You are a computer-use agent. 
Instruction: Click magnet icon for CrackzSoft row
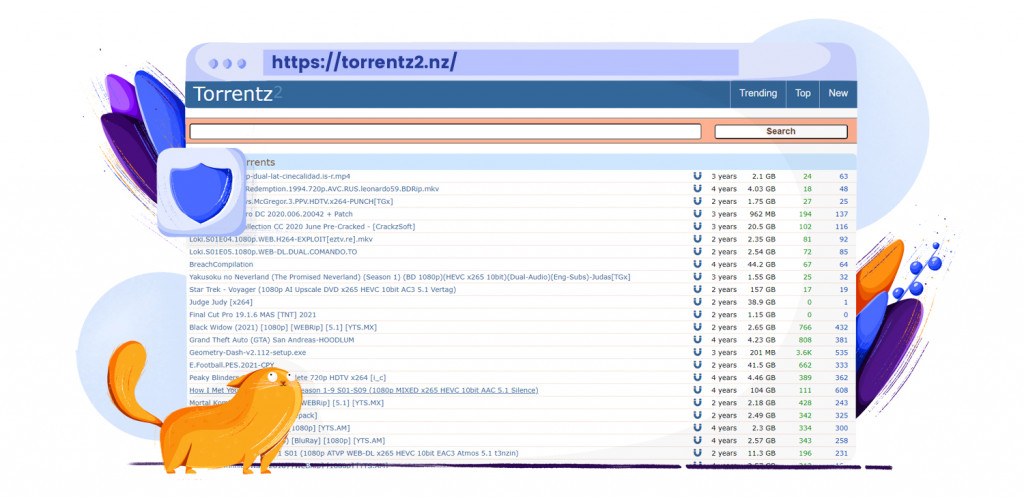[697, 226]
